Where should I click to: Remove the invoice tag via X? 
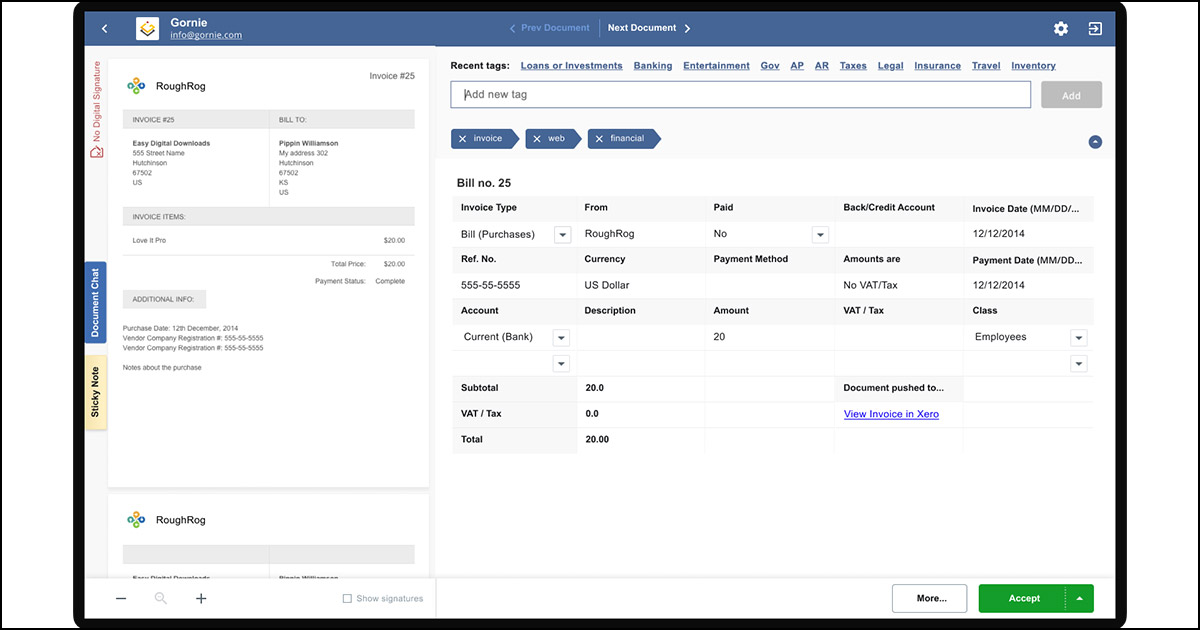462,139
